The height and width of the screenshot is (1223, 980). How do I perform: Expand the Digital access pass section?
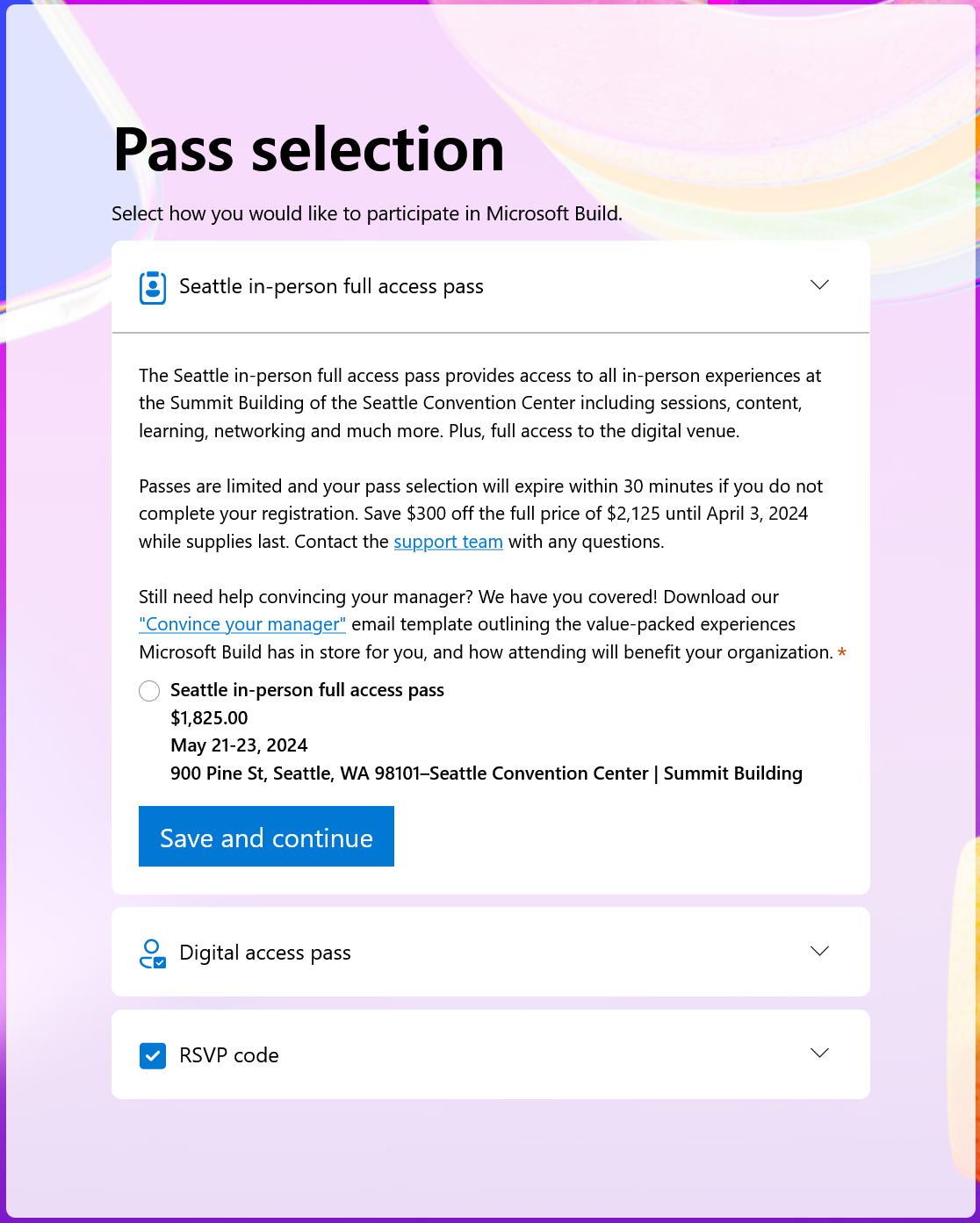point(820,951)
